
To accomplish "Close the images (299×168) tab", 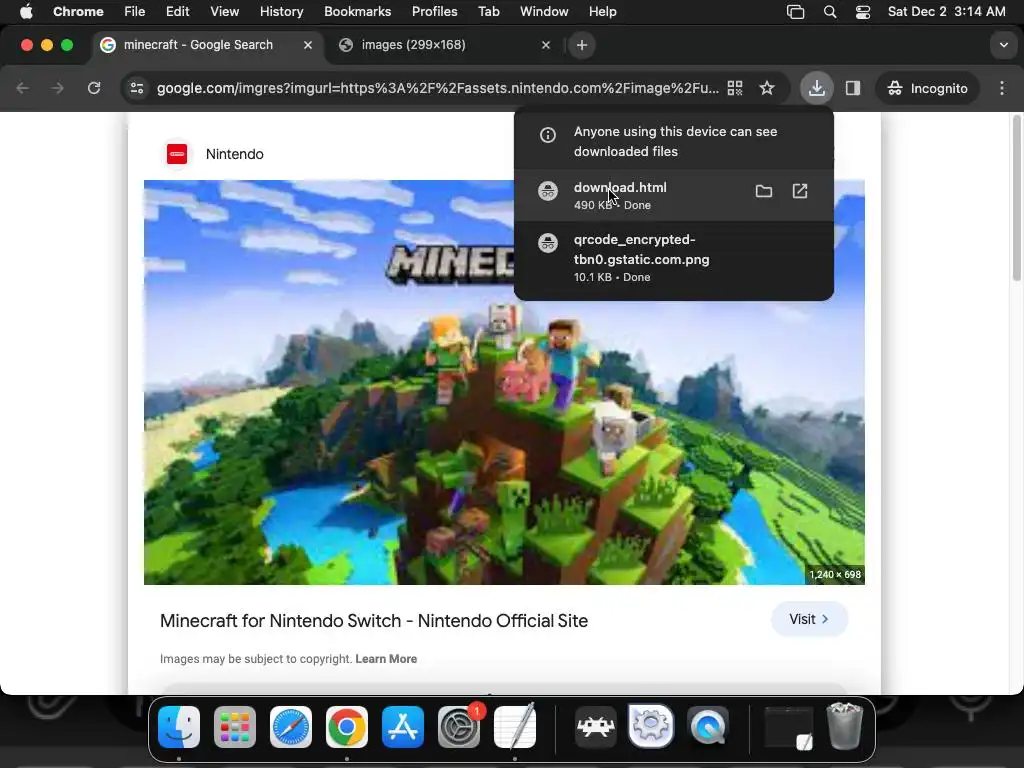I will tap(546, 45).
